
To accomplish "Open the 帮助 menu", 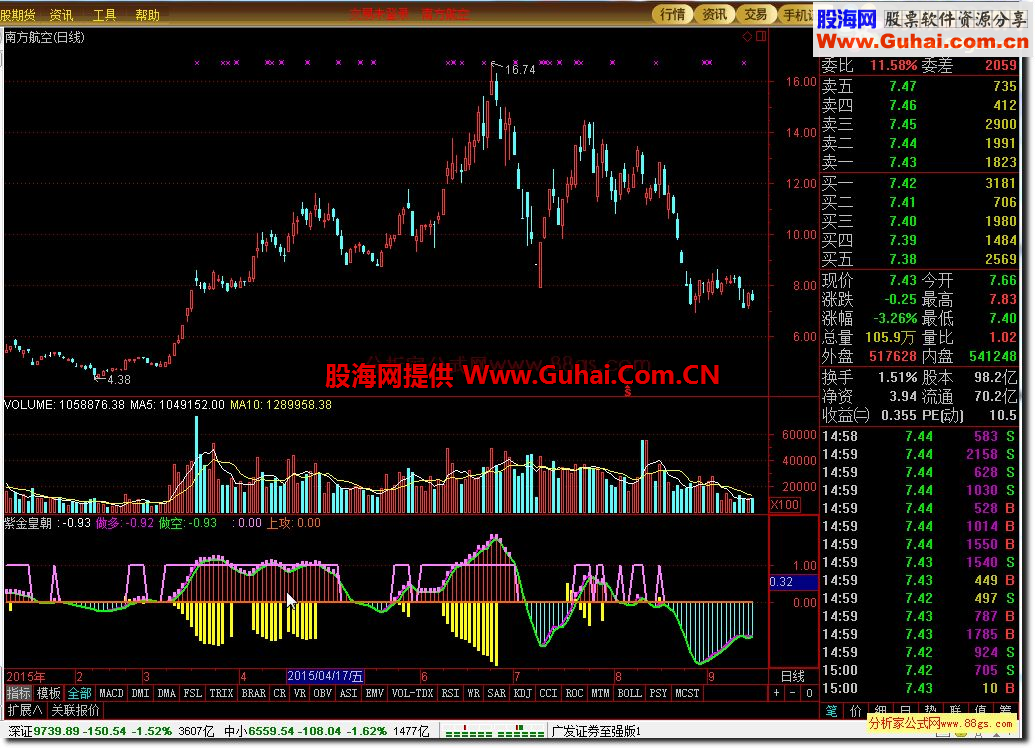I will tap(147, 15).
